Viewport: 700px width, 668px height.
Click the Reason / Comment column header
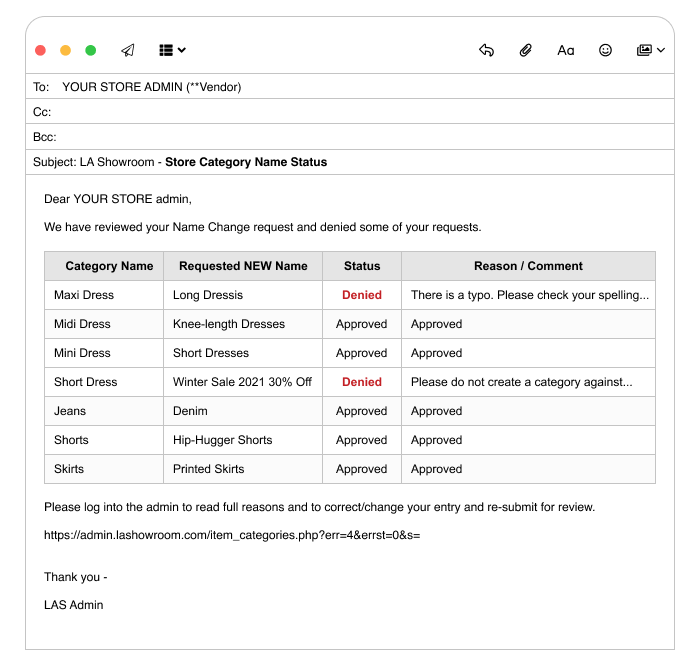[528, 266]
